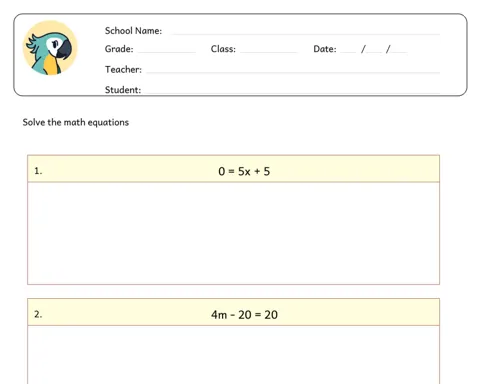Click the 'Teacher:' label text
The width and height of the screenshot is (480, 384).
(123, 69)
